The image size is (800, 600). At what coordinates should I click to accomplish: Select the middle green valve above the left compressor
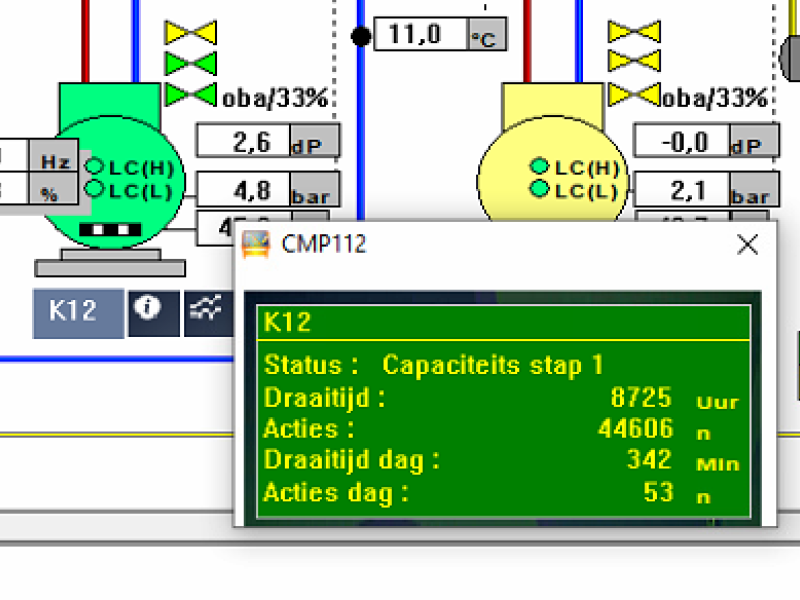pos(190,63)
